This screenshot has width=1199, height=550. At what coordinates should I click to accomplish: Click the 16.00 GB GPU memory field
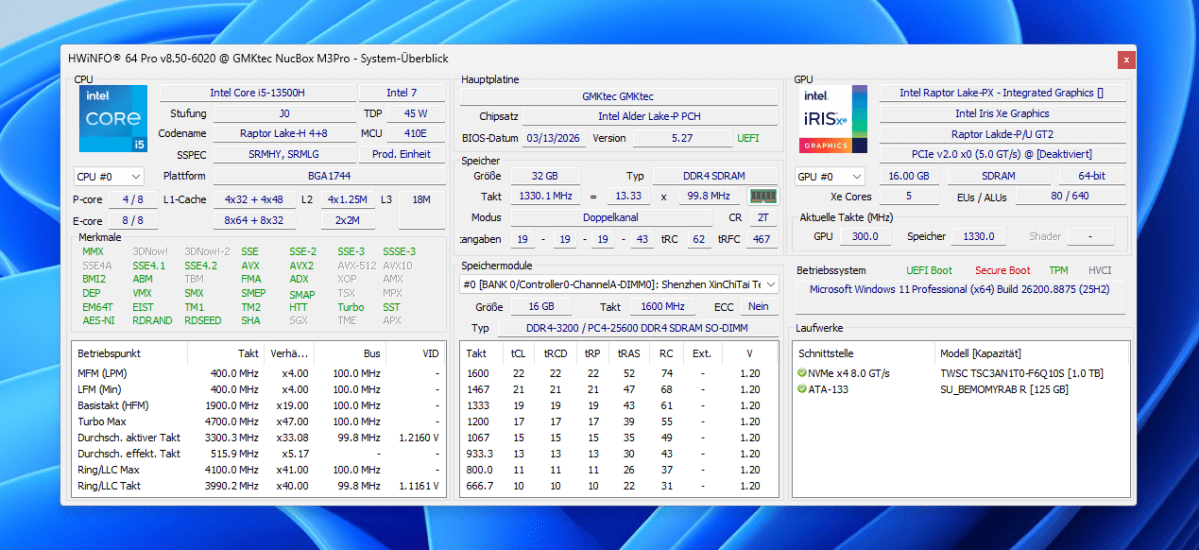[x=909, y=176]
